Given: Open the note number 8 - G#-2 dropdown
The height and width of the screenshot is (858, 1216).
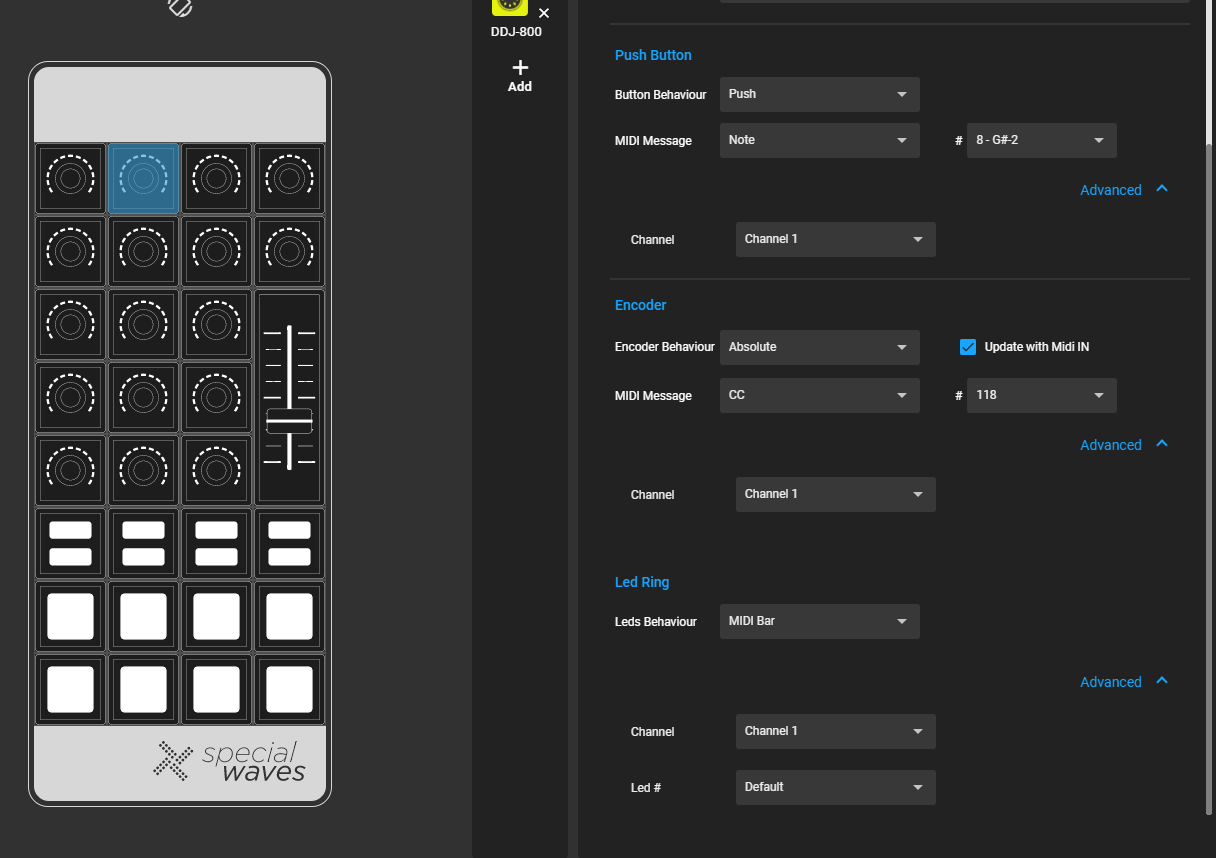Looking at the screenshot, I should point(1041,140).
